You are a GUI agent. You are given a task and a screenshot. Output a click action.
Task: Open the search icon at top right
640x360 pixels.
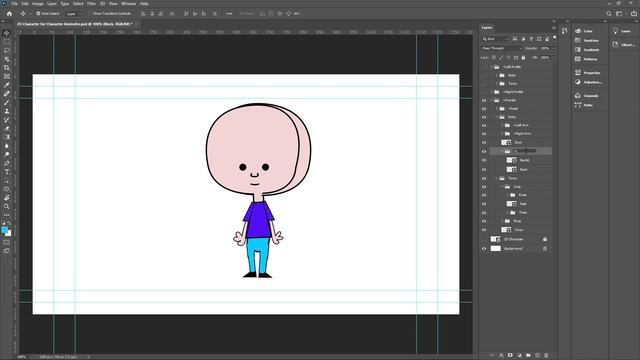point(609,13)
